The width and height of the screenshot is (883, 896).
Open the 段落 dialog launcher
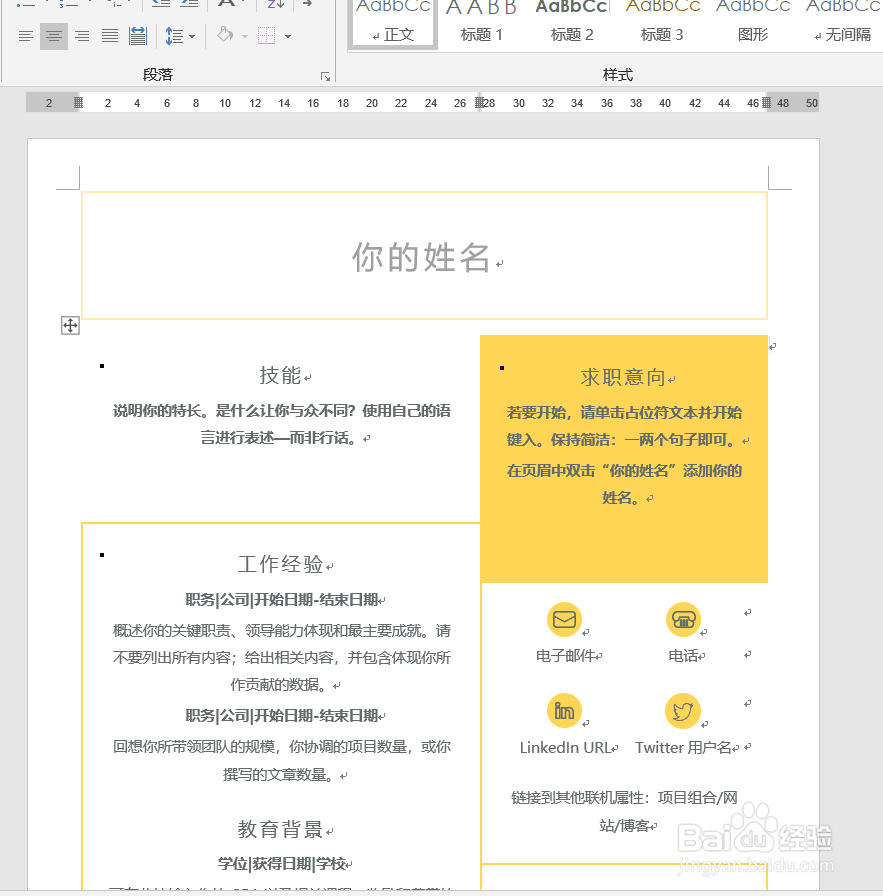point(324,76)
